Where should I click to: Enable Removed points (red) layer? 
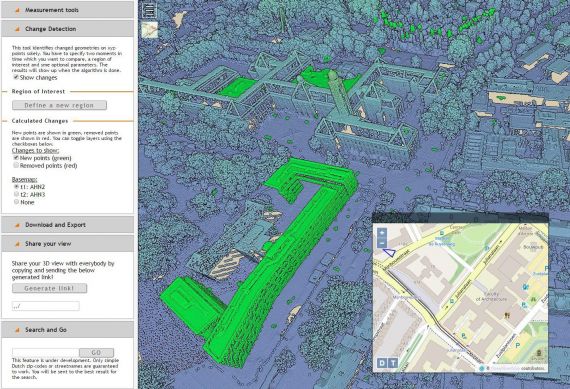pyautogui.click(x=16, y=165)
